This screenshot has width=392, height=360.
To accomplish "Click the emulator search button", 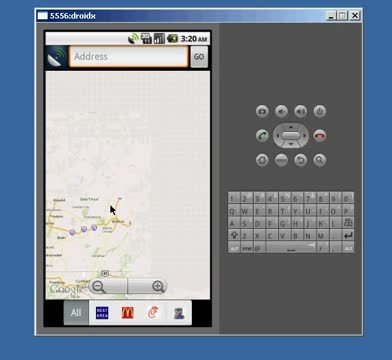I will [320, 160].
